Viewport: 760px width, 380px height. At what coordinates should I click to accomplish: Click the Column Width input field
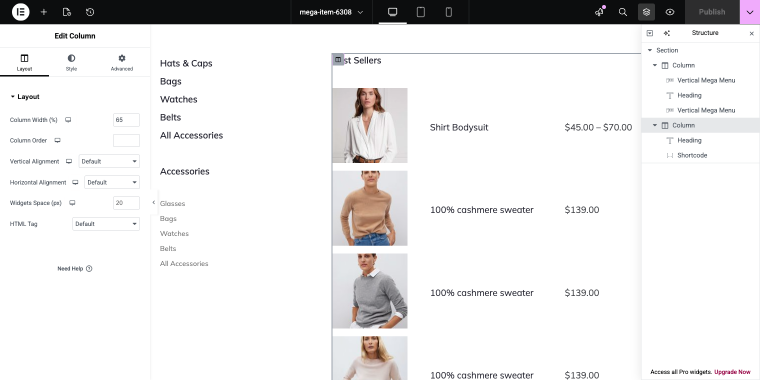point(126,120)
